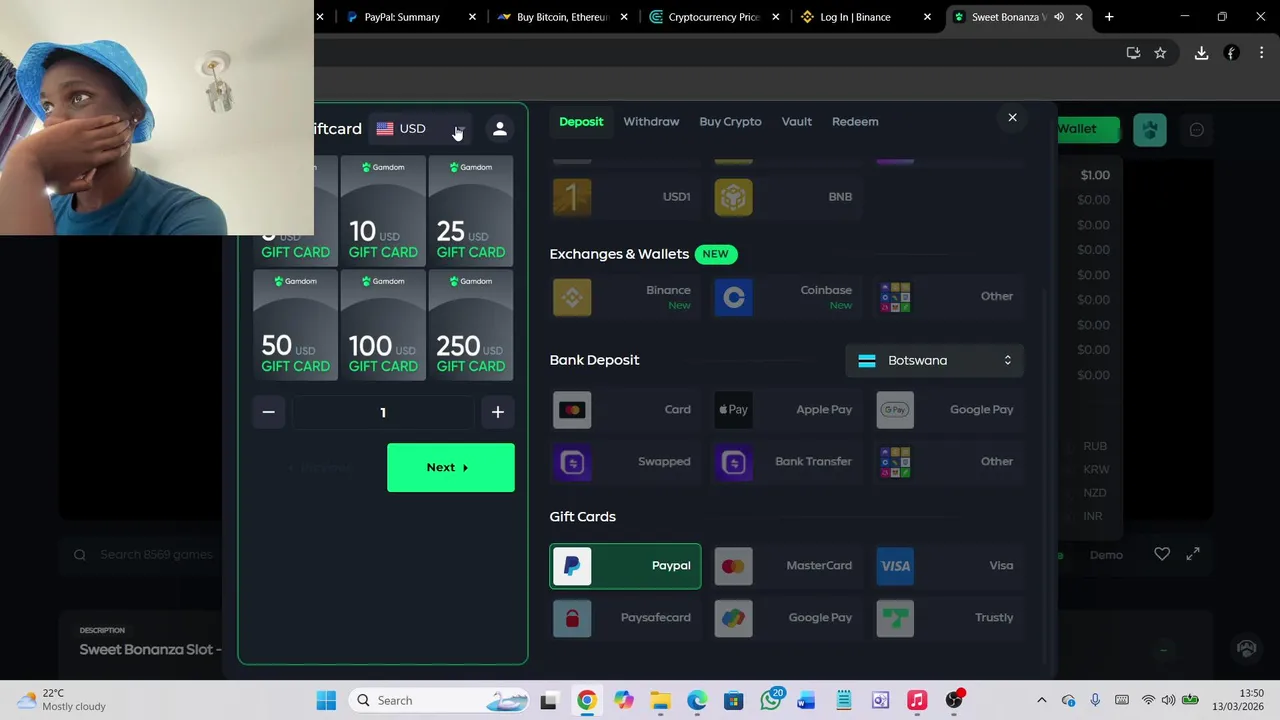Select Trustly gift card option

[x=949, y=618]
